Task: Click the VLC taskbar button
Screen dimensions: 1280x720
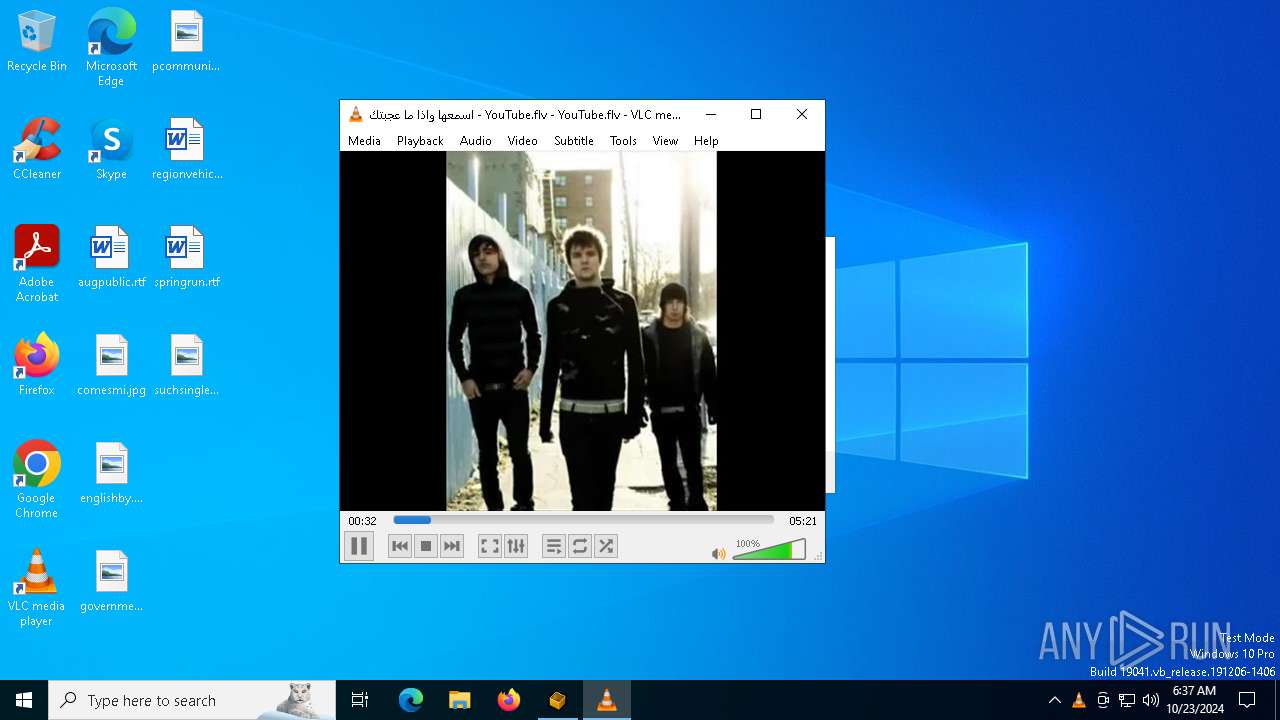Action: [x=606, y=700]
